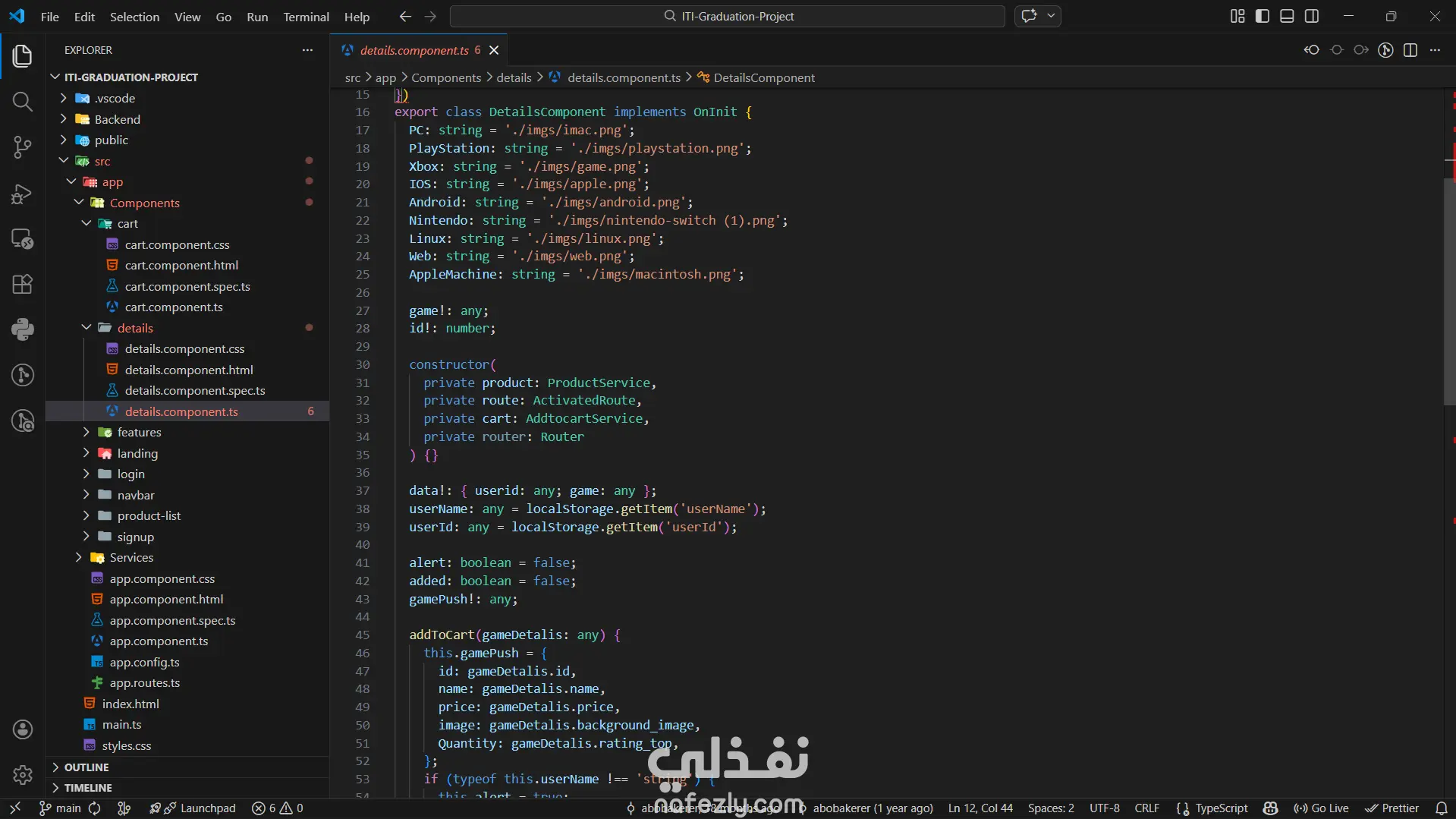This screenshot has width=1456, height=819.
Task: Open Problems via errors and warnings count
Action: 278,808
